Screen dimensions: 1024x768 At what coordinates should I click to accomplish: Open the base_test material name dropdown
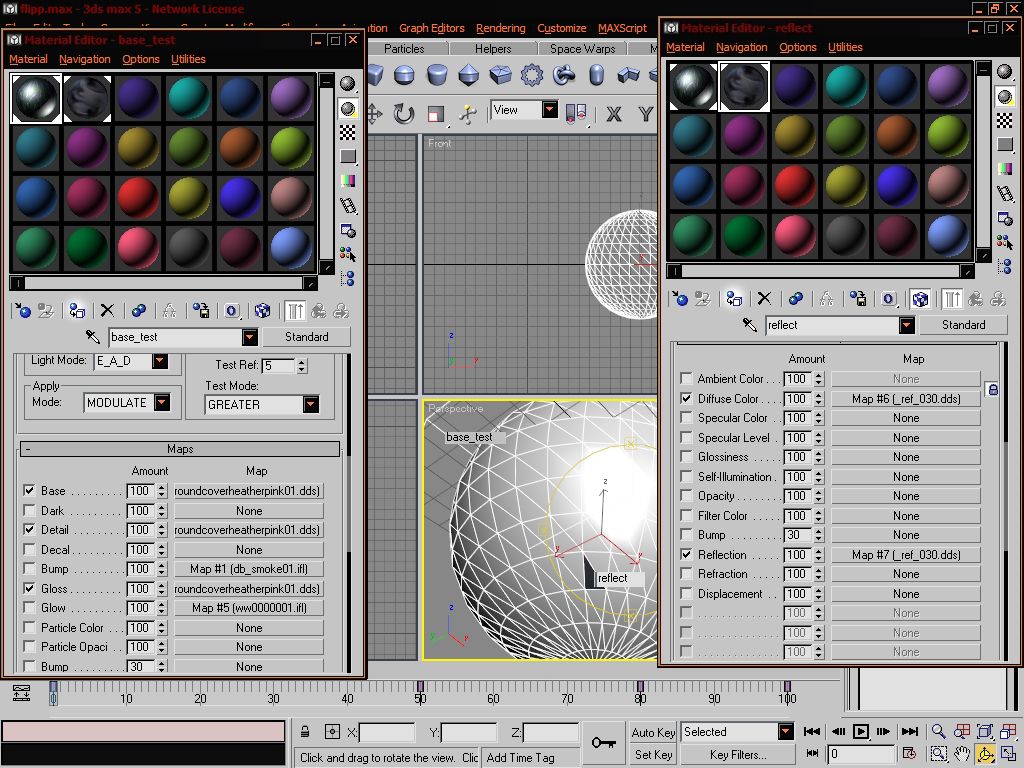point(249,337)
